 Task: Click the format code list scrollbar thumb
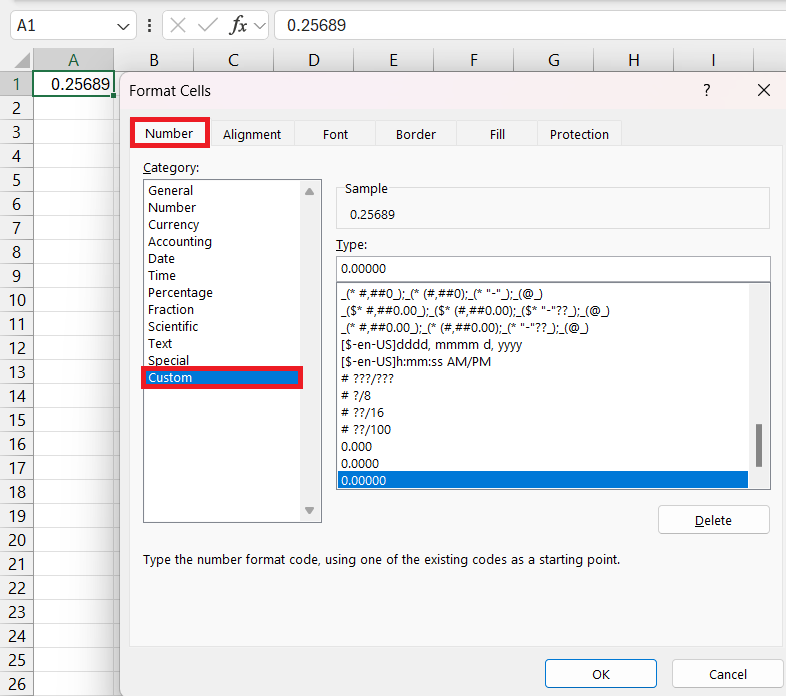(759, 445)
